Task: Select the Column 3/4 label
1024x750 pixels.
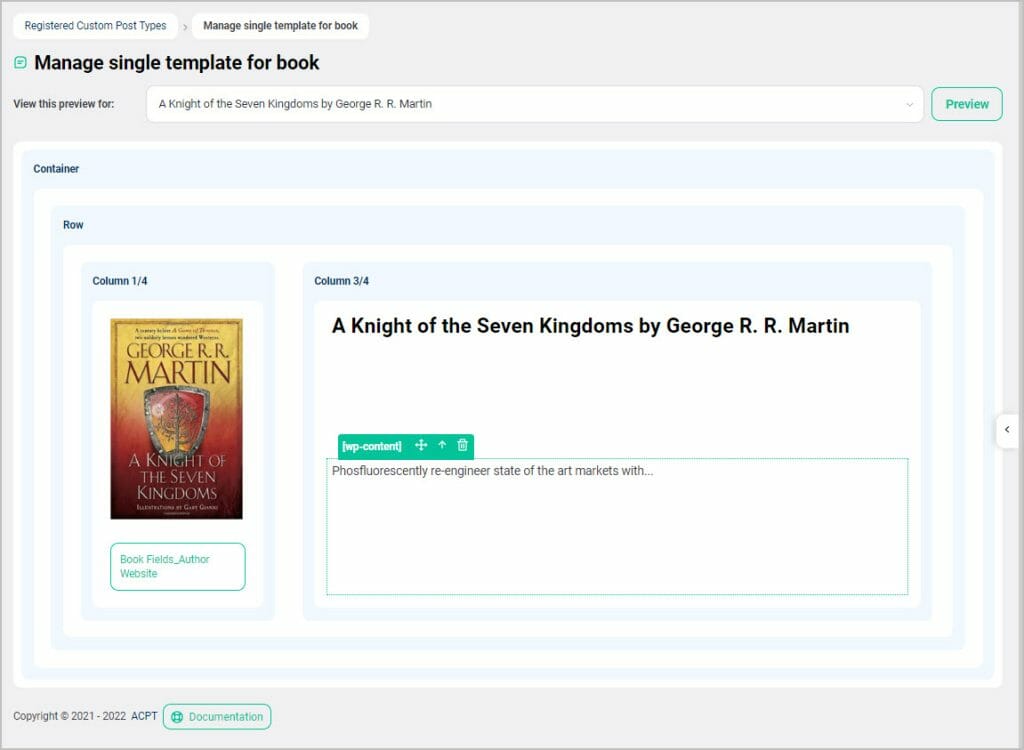Action: 341,281
